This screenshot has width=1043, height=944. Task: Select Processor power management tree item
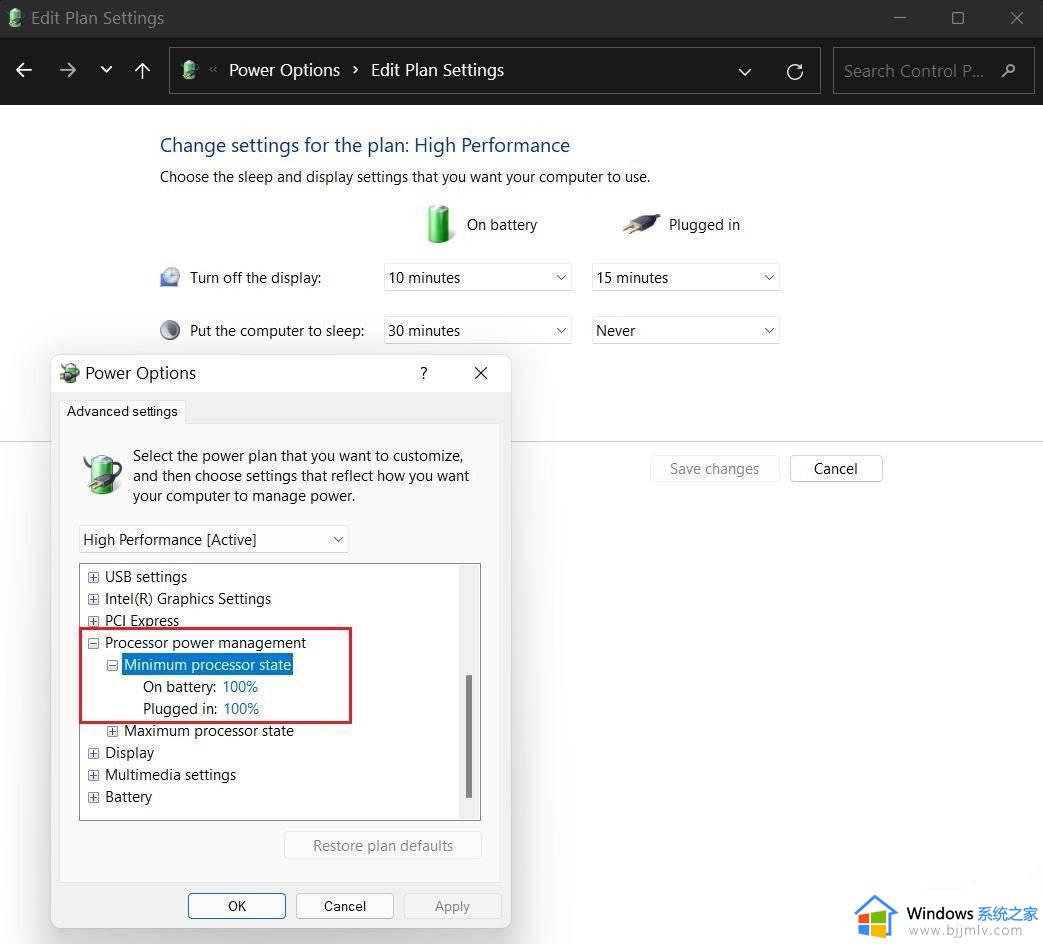(x=205, y=643)
